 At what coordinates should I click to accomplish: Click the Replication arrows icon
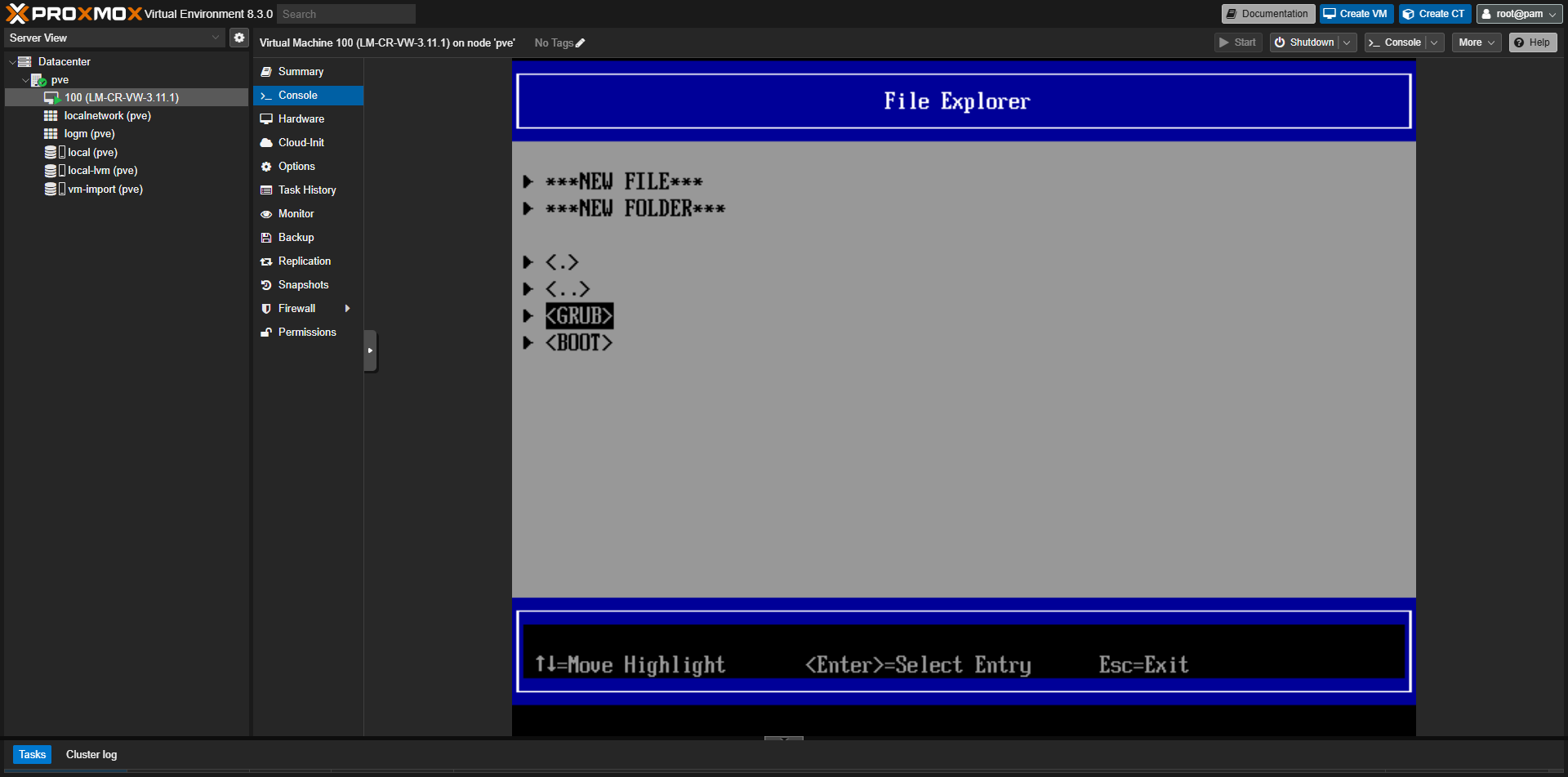[266, 261]
